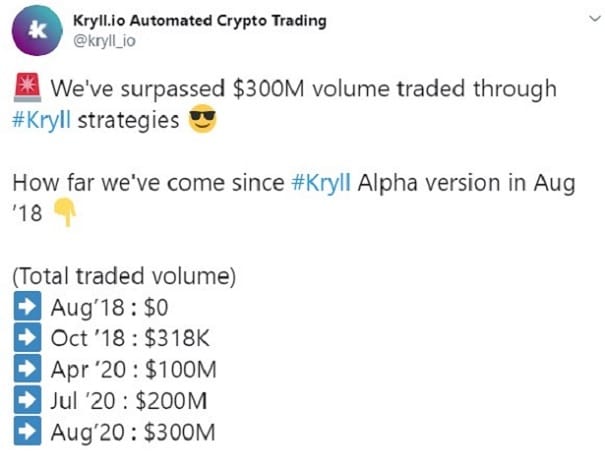The height and width of the screenshot is (465, 605).
Task: Click the sunglasses smiley emoji
Action: click(202, 118)
